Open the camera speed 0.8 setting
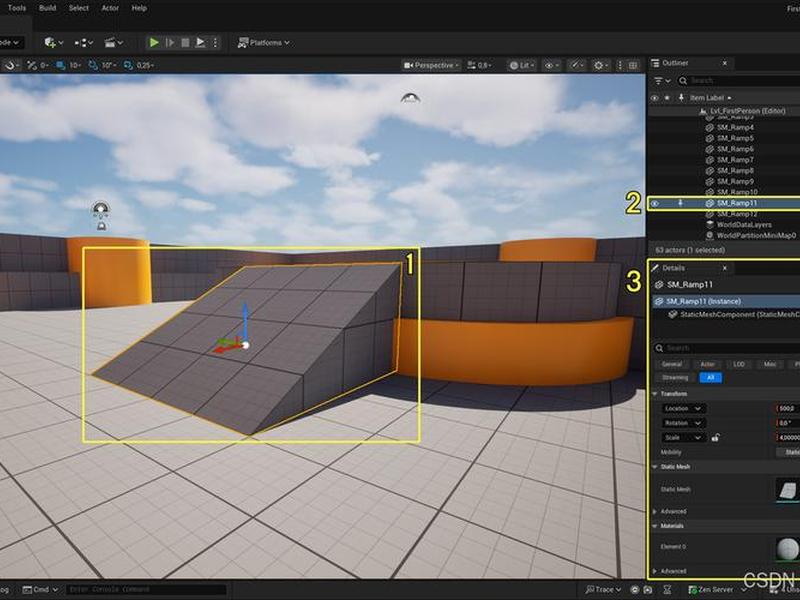 click(x=480, y=65)
